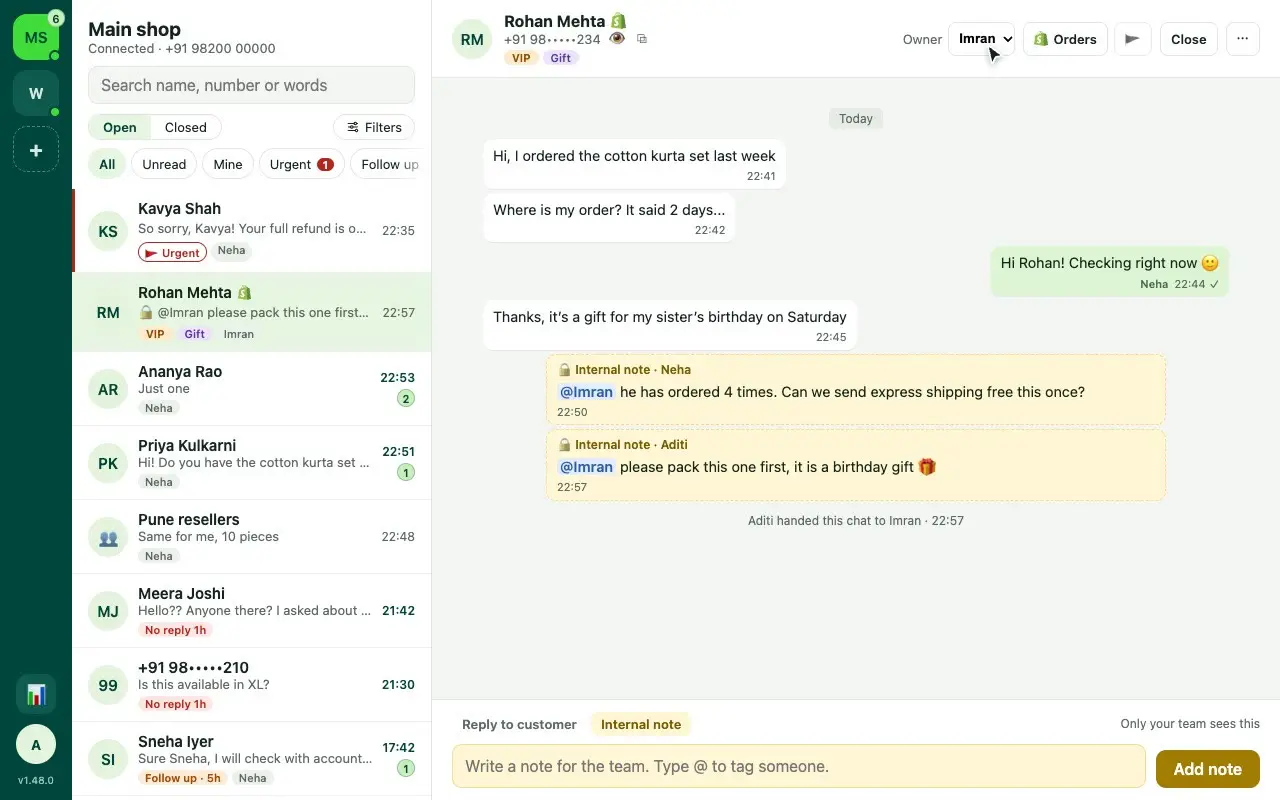Open the Filters panel
Image resolution: width=1280 pixels, height=800 pixels.
pyautogui.click(x=374, y=127)
